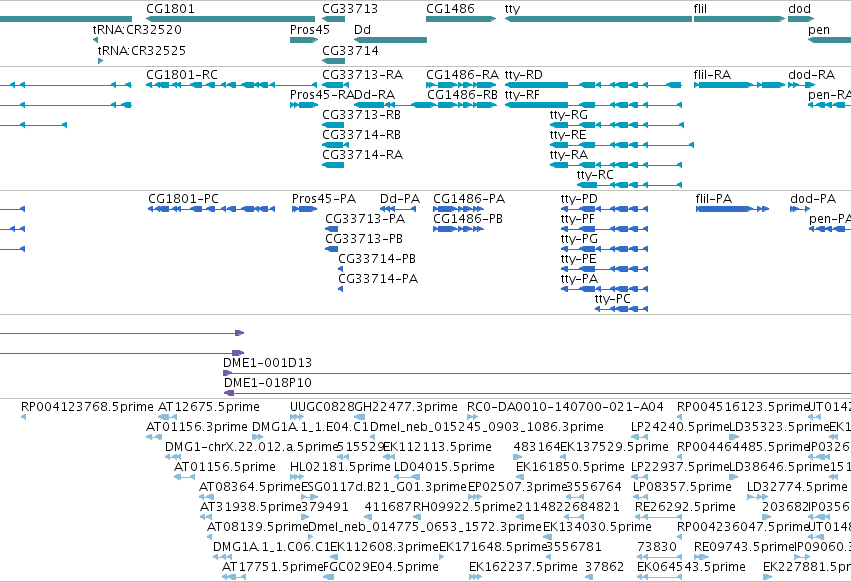Select EST AT08364.5prime marker
The image size is (851, 582).
tap(206, 497)
